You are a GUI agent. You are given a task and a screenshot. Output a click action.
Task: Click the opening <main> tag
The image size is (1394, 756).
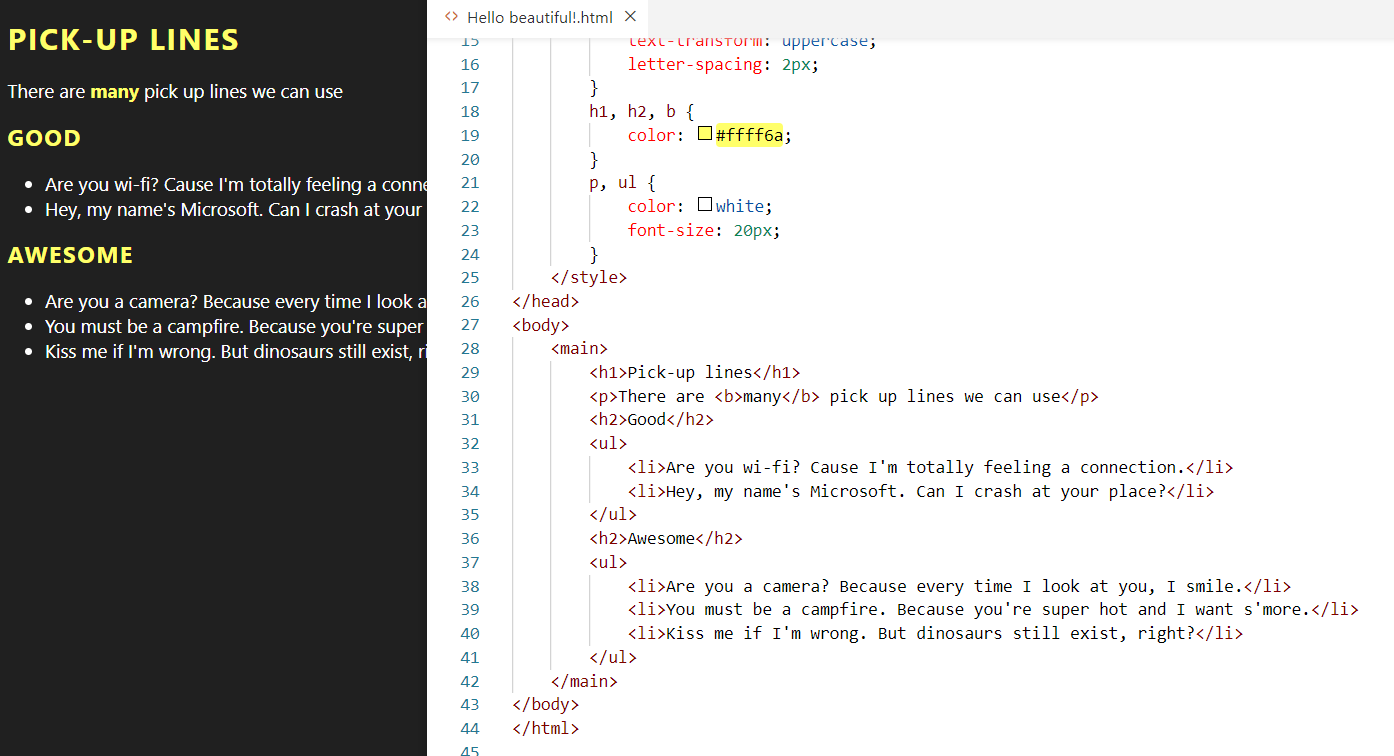click(x=579, y=349)
